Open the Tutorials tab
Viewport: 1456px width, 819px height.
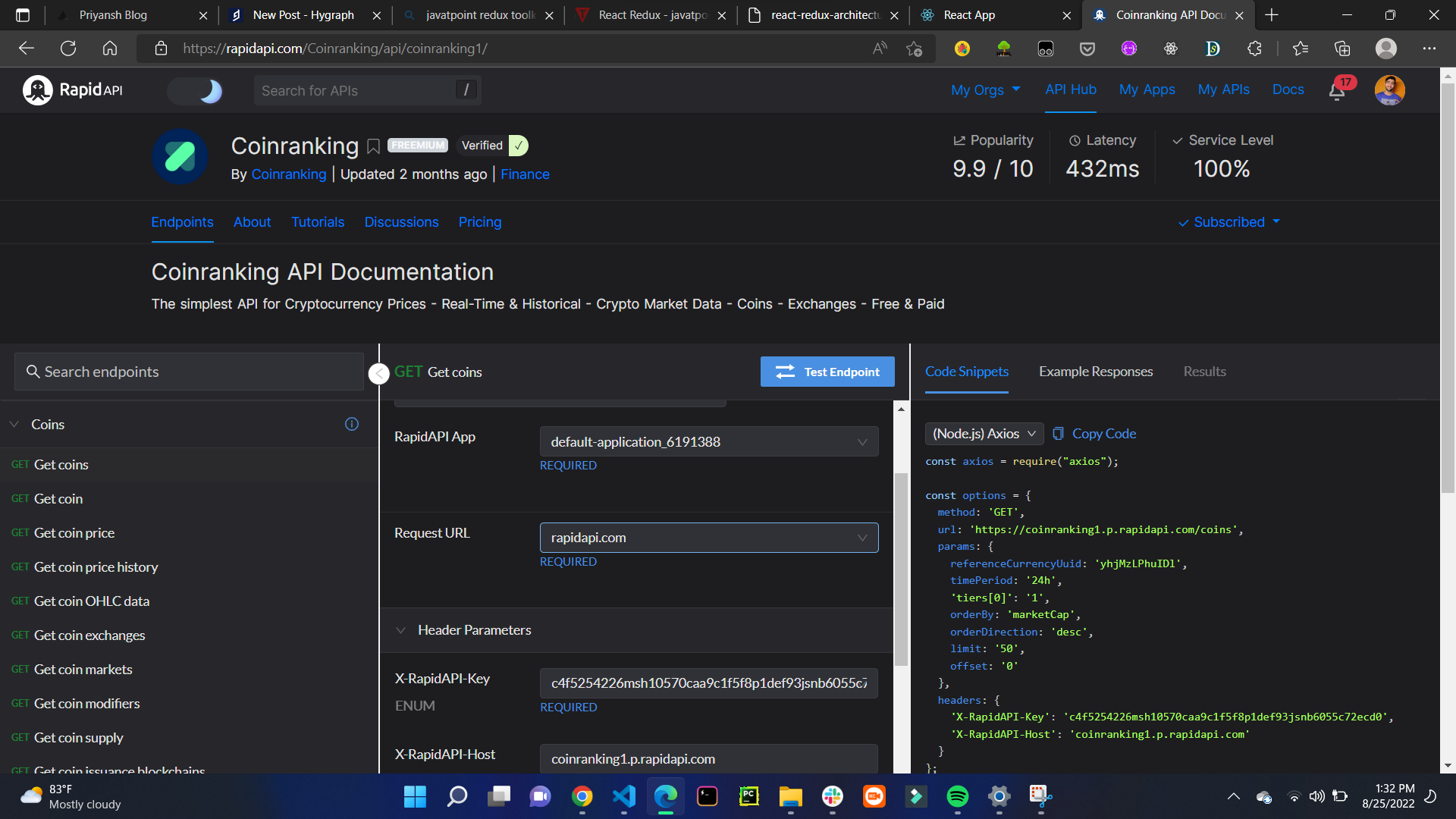(x=318, y=222)
